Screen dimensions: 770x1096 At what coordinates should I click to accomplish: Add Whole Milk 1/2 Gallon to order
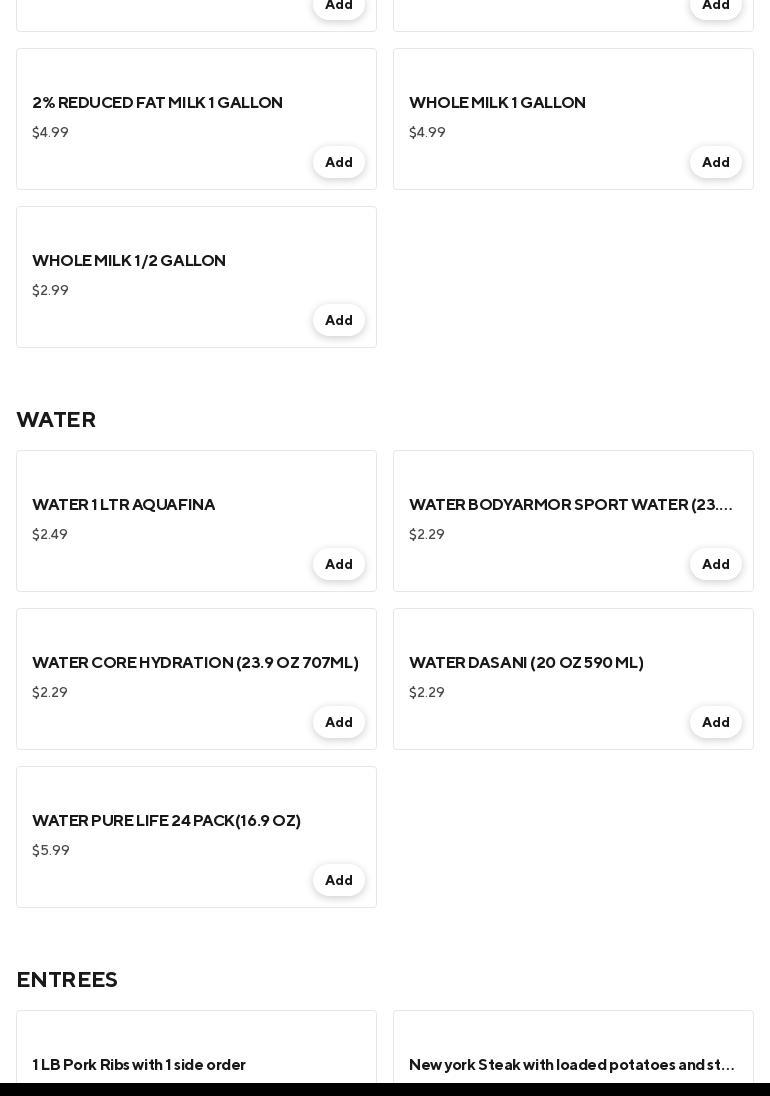point(338,320)
